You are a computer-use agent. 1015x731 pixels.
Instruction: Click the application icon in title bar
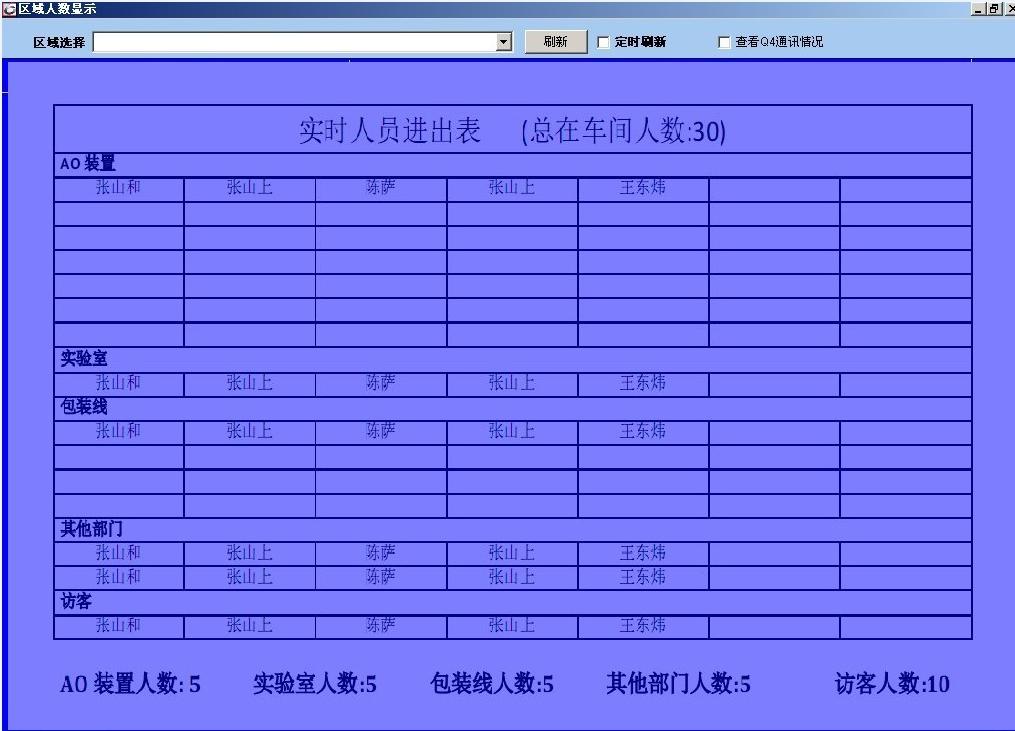9,9
